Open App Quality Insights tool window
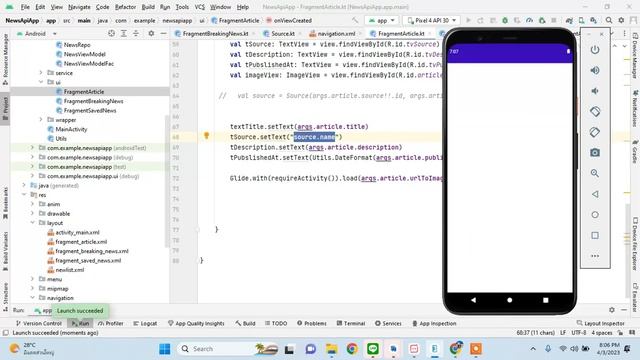This screenshot has width=640, height=360. pos(196,323)
